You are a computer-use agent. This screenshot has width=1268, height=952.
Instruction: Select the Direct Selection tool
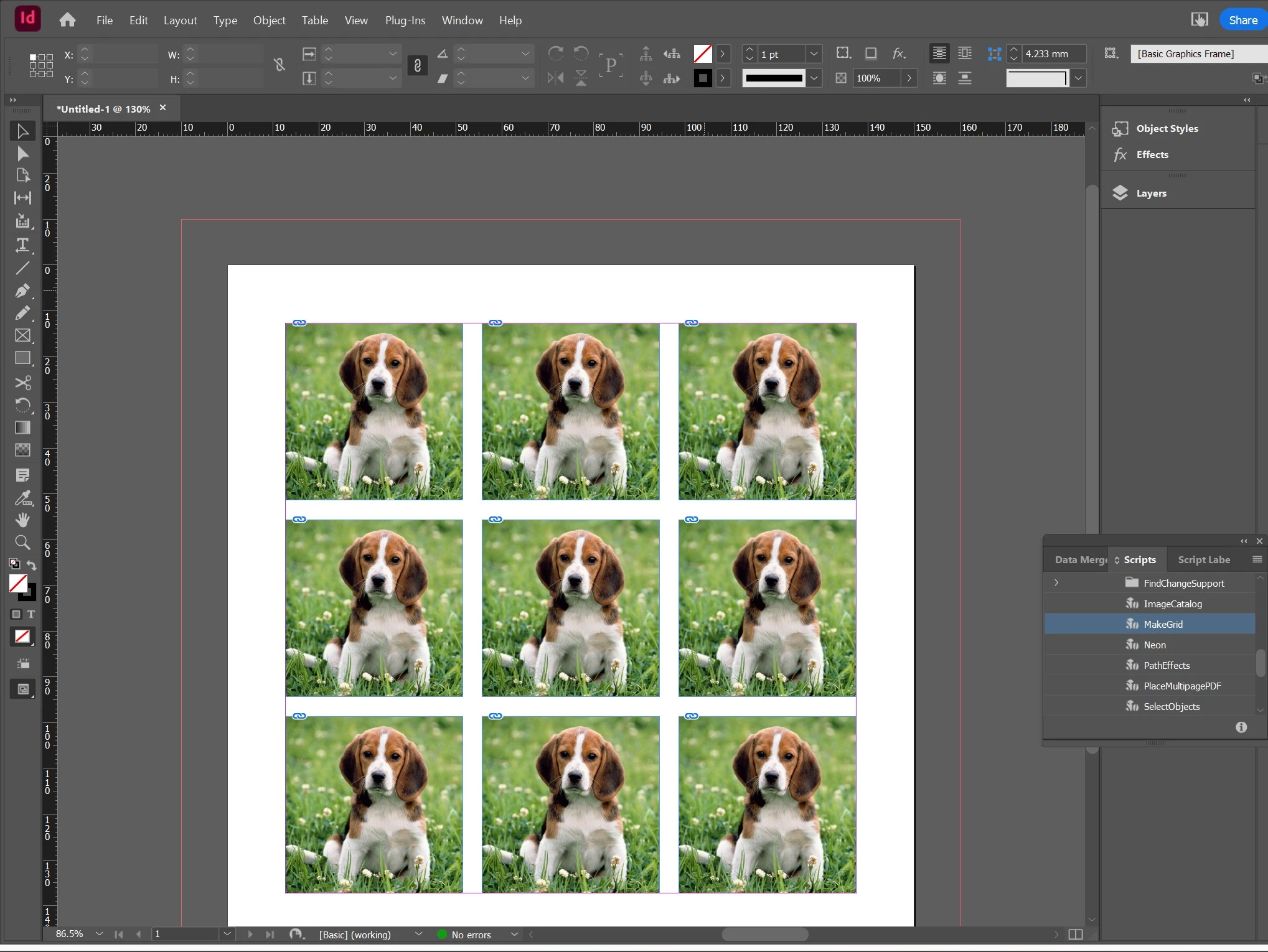tap(22, 154)
